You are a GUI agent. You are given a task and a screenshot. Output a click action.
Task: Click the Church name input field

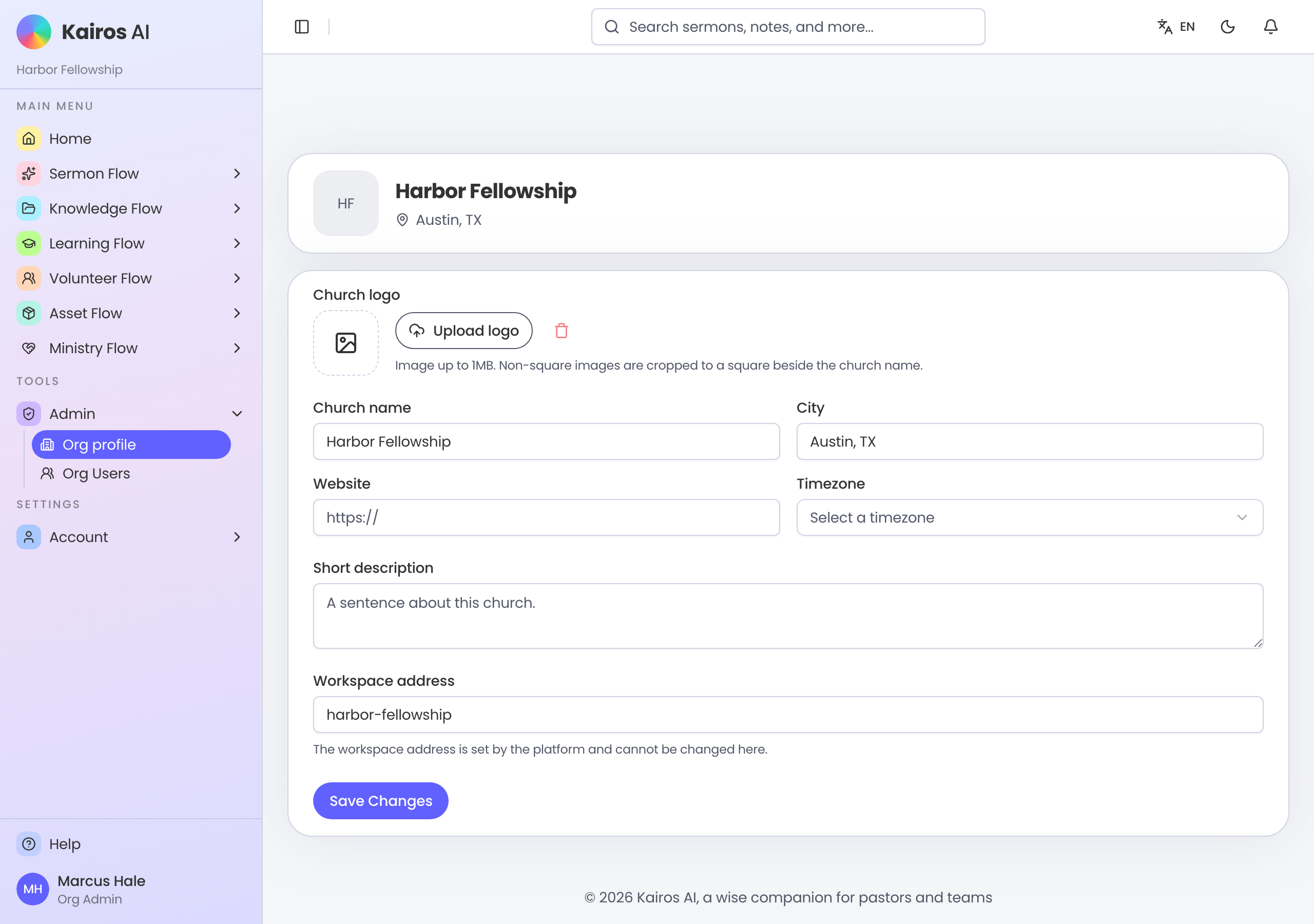[546, 441]
